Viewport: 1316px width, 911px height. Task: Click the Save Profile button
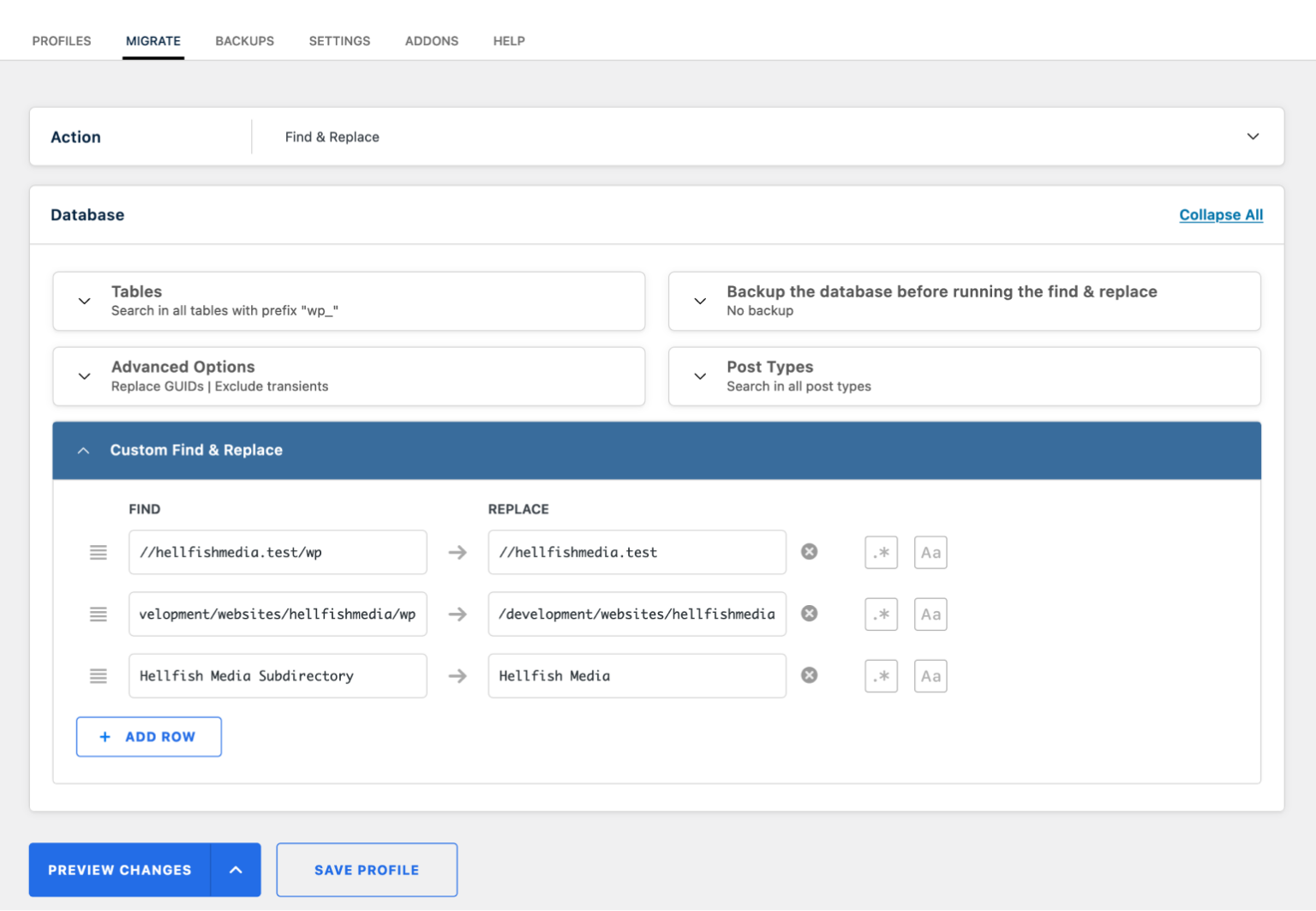point(367,869)
